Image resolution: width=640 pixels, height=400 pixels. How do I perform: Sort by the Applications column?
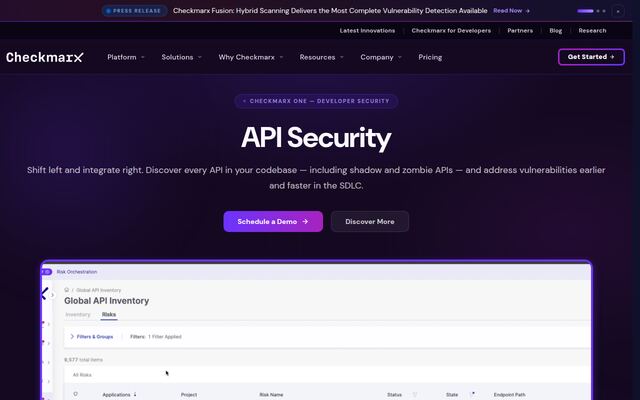pos(119,395)
